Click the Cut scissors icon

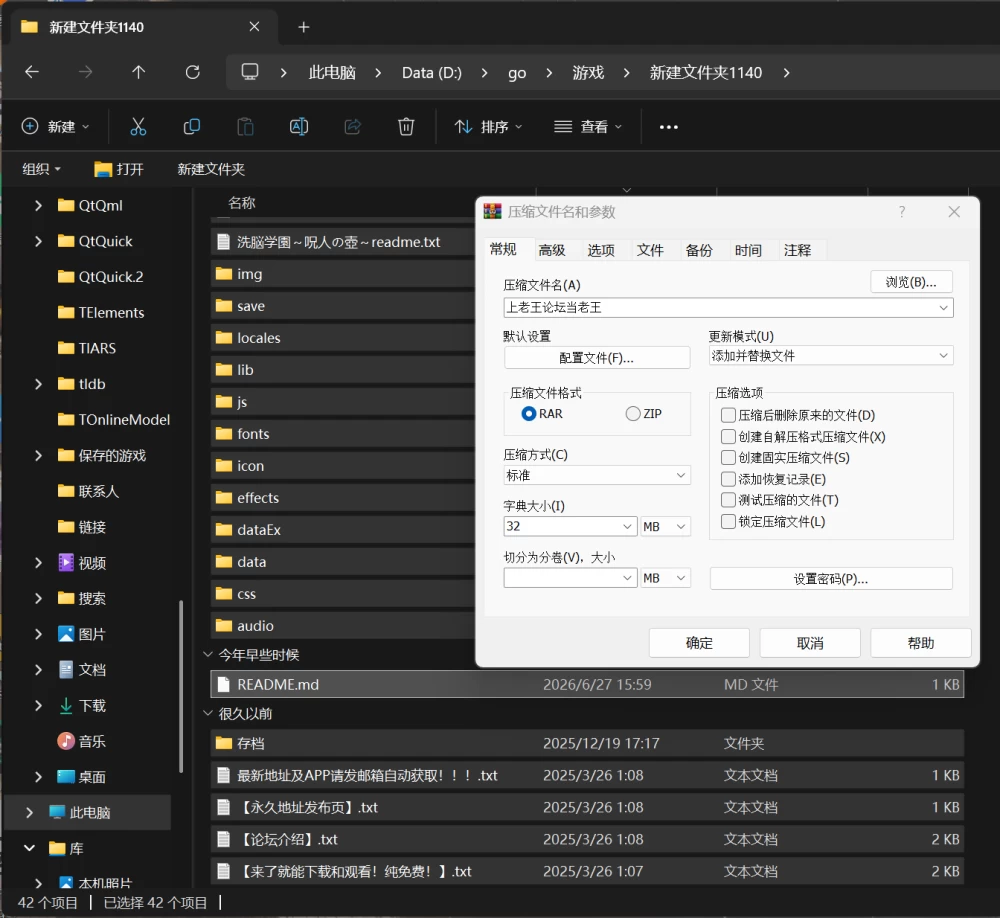point(138,126)
